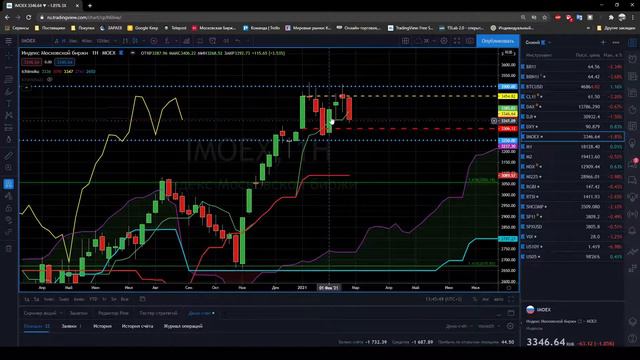Toggle magnet mode for drawings

pos(8,184)
